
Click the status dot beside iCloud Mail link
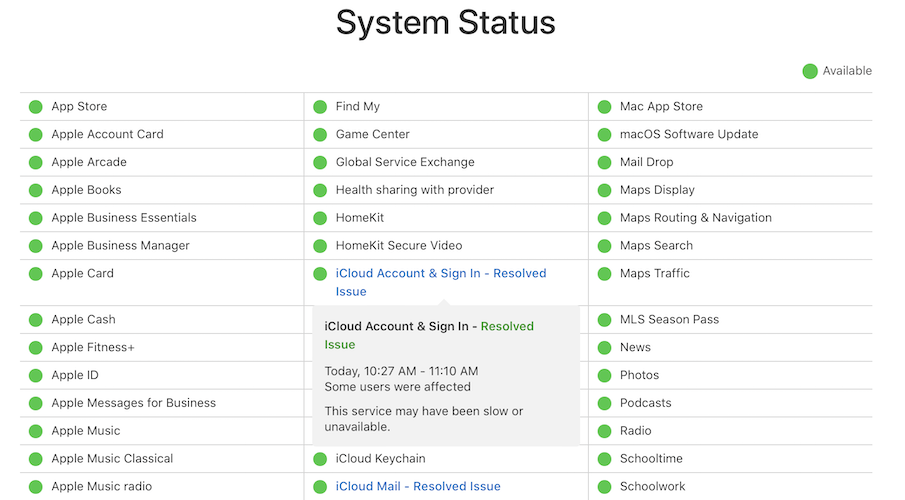tap(320, 487)
